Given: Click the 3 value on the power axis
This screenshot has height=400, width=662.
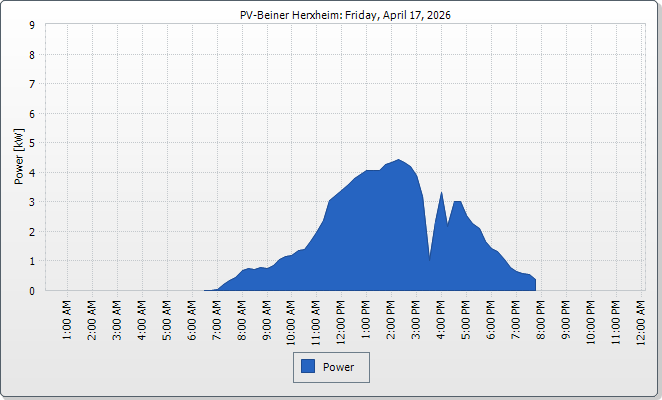Looking at the screenshot, I should pyautogui.click(x=32, y=202).
